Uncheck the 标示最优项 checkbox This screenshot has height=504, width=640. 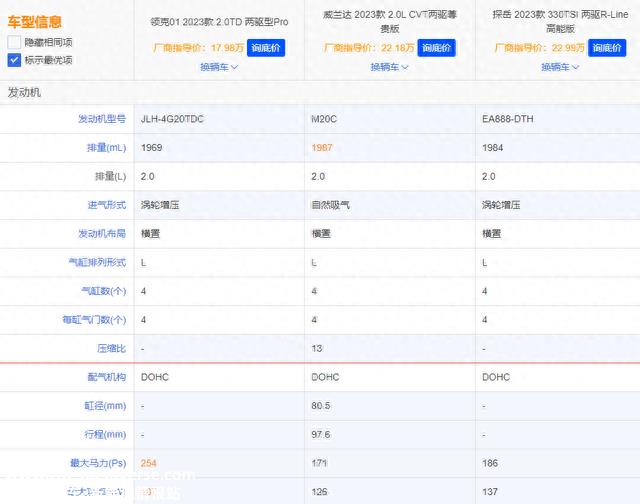click(x=14, y=60)
